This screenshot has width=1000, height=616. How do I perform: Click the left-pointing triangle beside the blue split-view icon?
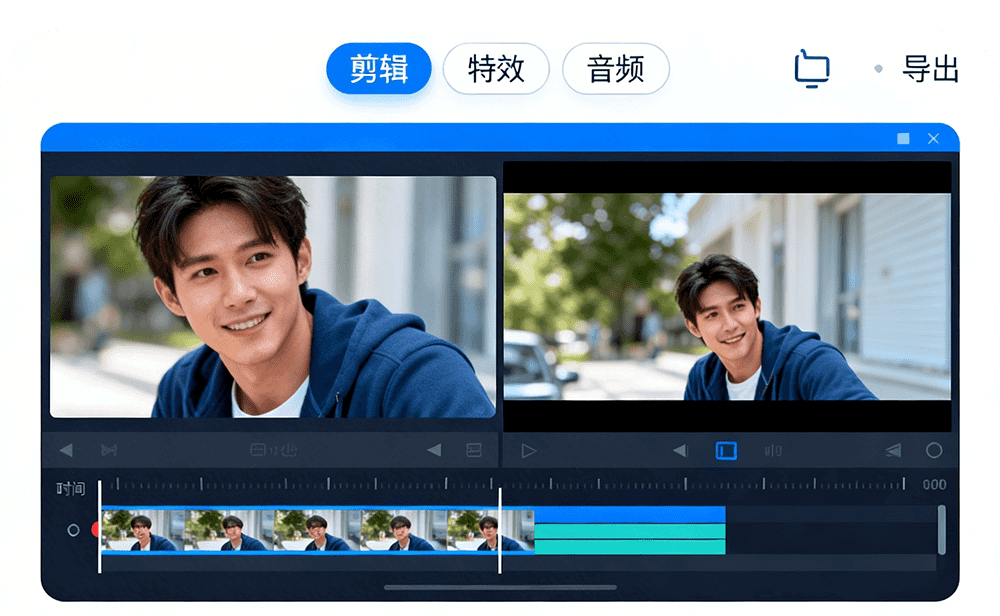click(680, 451)
